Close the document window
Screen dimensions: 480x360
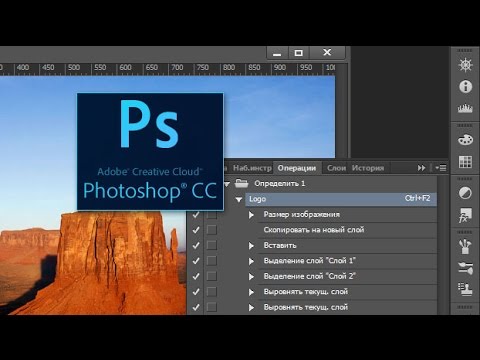point(327,53)
